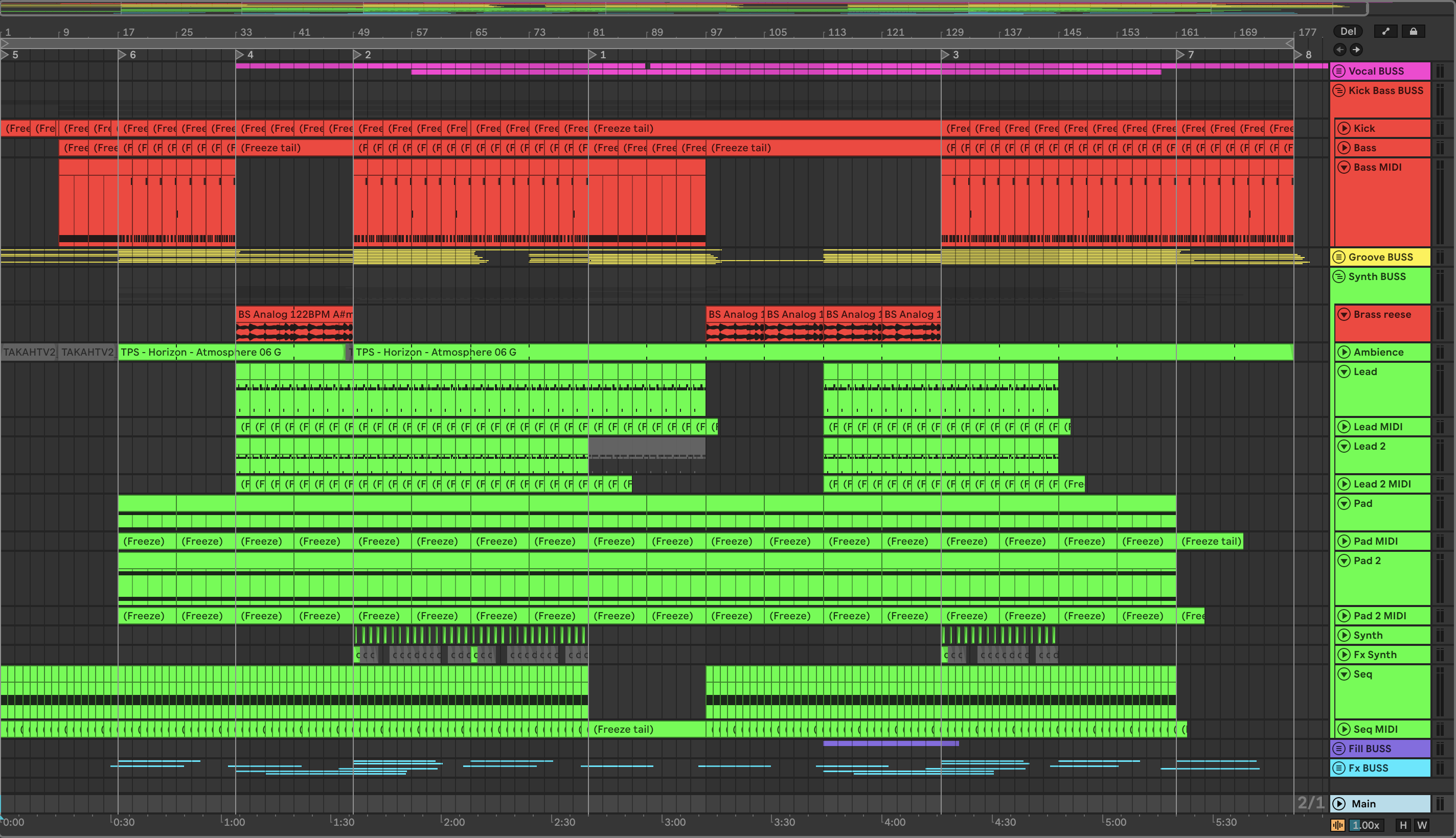Image resolution: width=1456 pixels, height=838 pixels.
Task: Jump to the next locator arrow
Action: coord(1356,50)
